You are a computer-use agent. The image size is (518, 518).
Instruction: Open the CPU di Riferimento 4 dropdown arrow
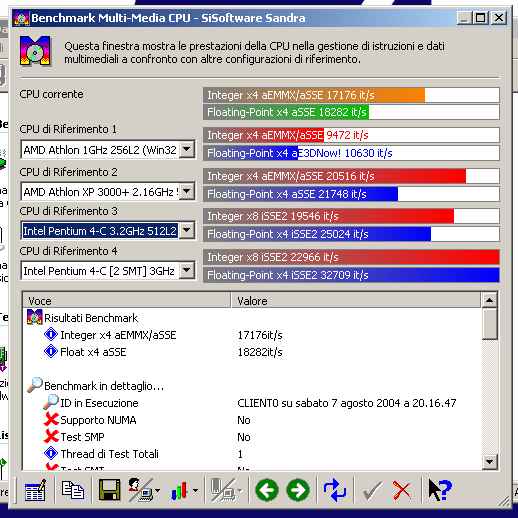point(187,270)
